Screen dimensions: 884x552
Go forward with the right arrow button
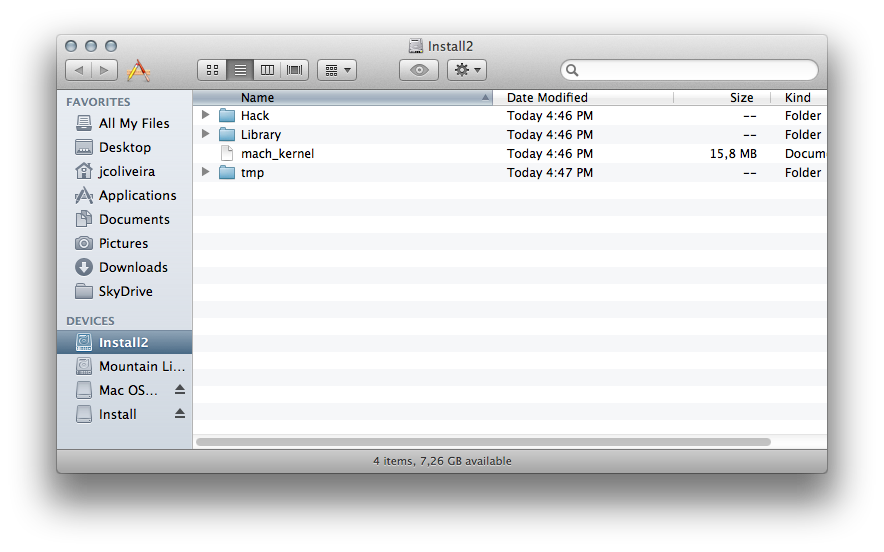[104, 70]
